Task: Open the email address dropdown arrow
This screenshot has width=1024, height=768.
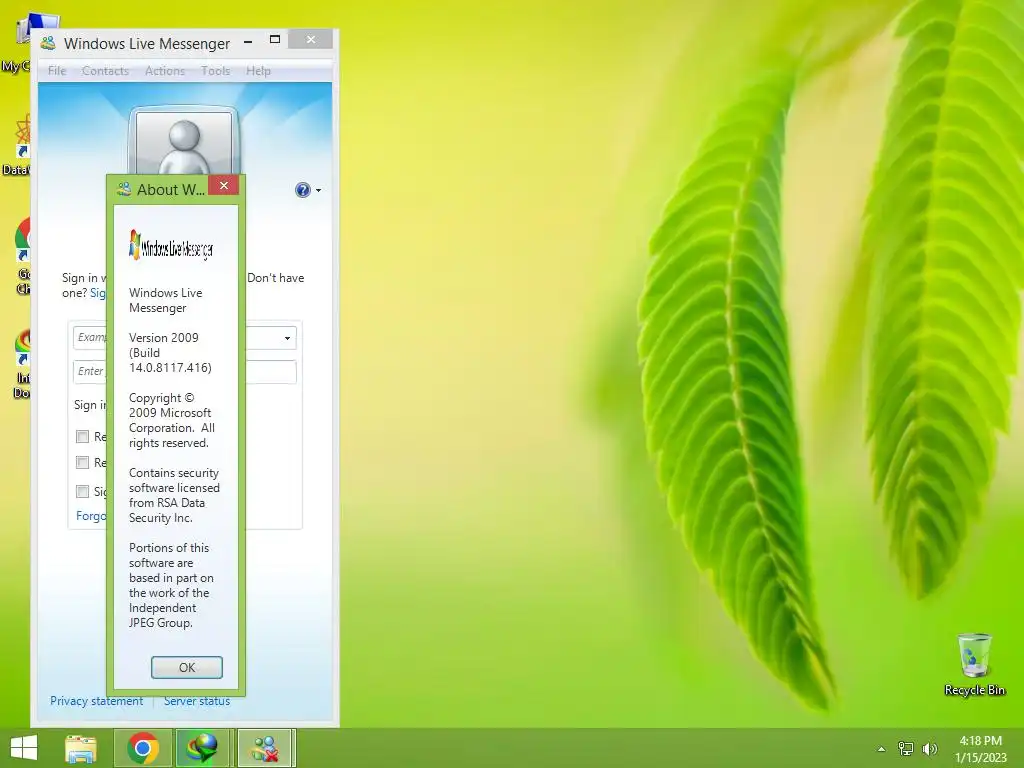Action: pyautogui.click(x=287, y=338)
